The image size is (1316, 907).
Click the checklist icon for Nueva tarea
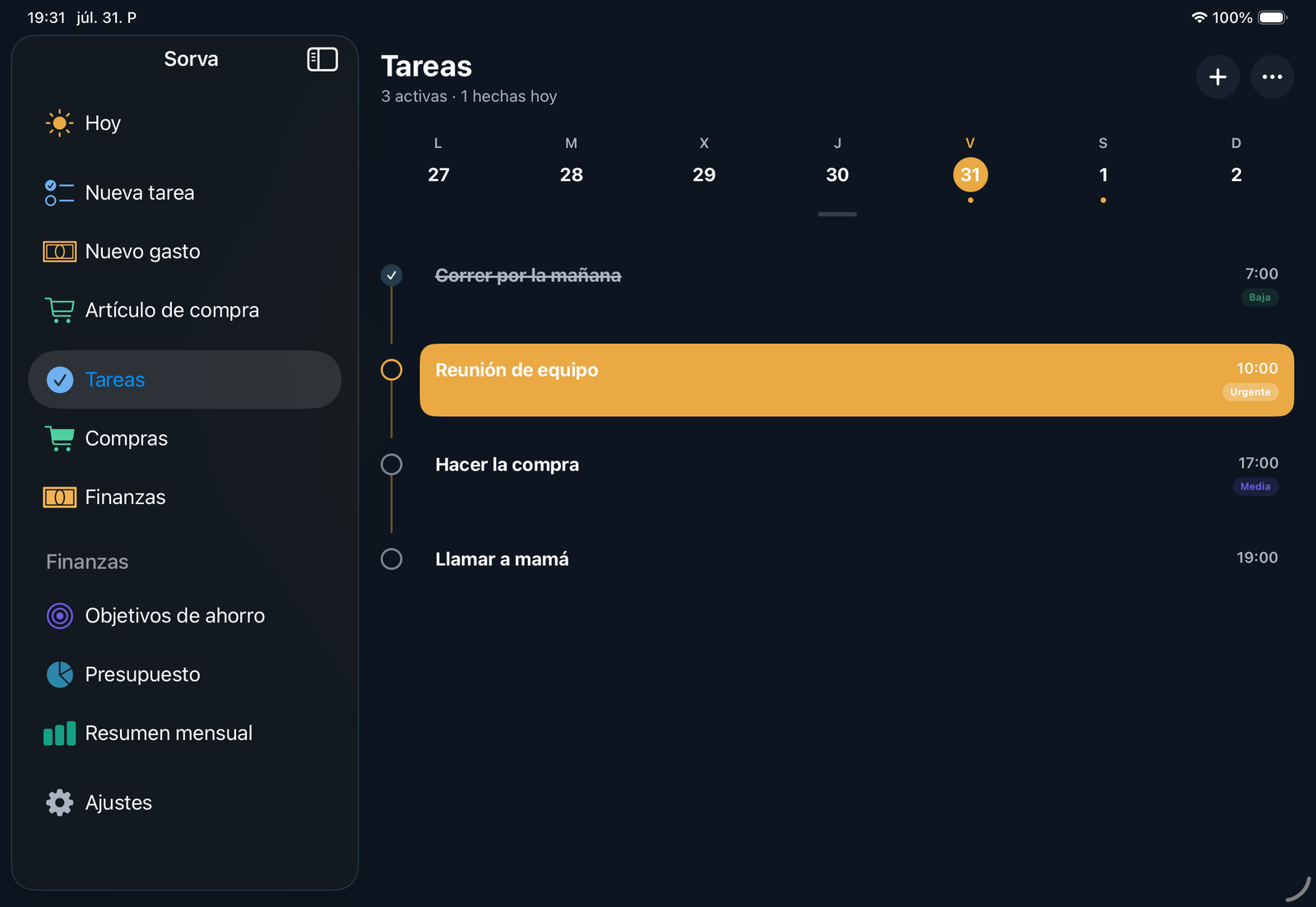pos(59,193)
